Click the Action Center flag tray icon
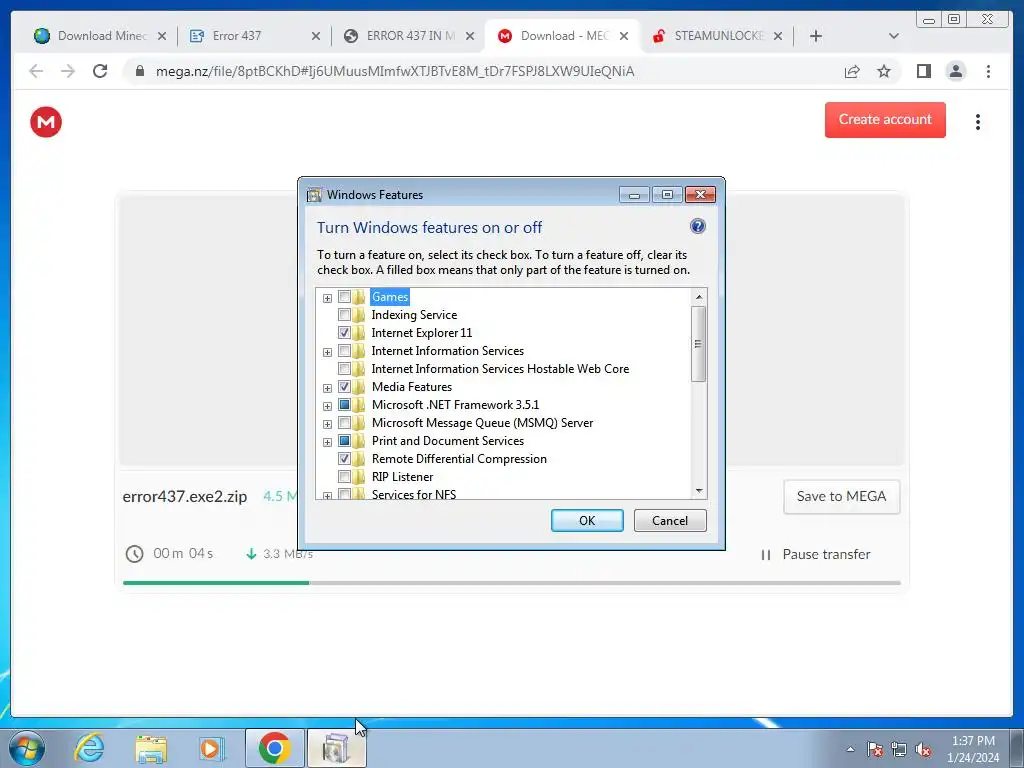Viewport: 1024px width, 768px height. (x=874, y=749)
